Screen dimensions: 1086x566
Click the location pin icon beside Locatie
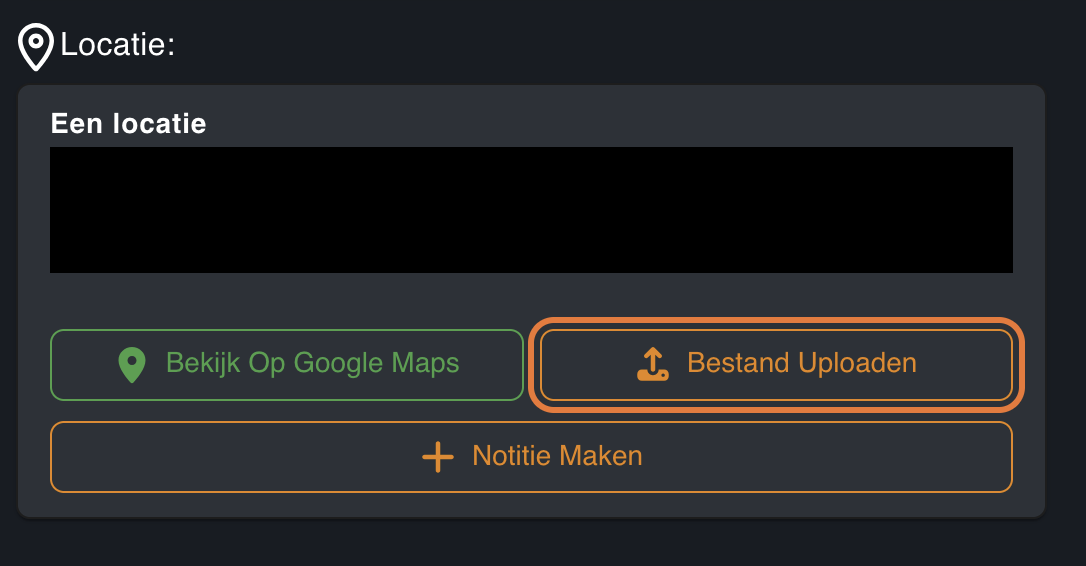(x=36, y=46)
